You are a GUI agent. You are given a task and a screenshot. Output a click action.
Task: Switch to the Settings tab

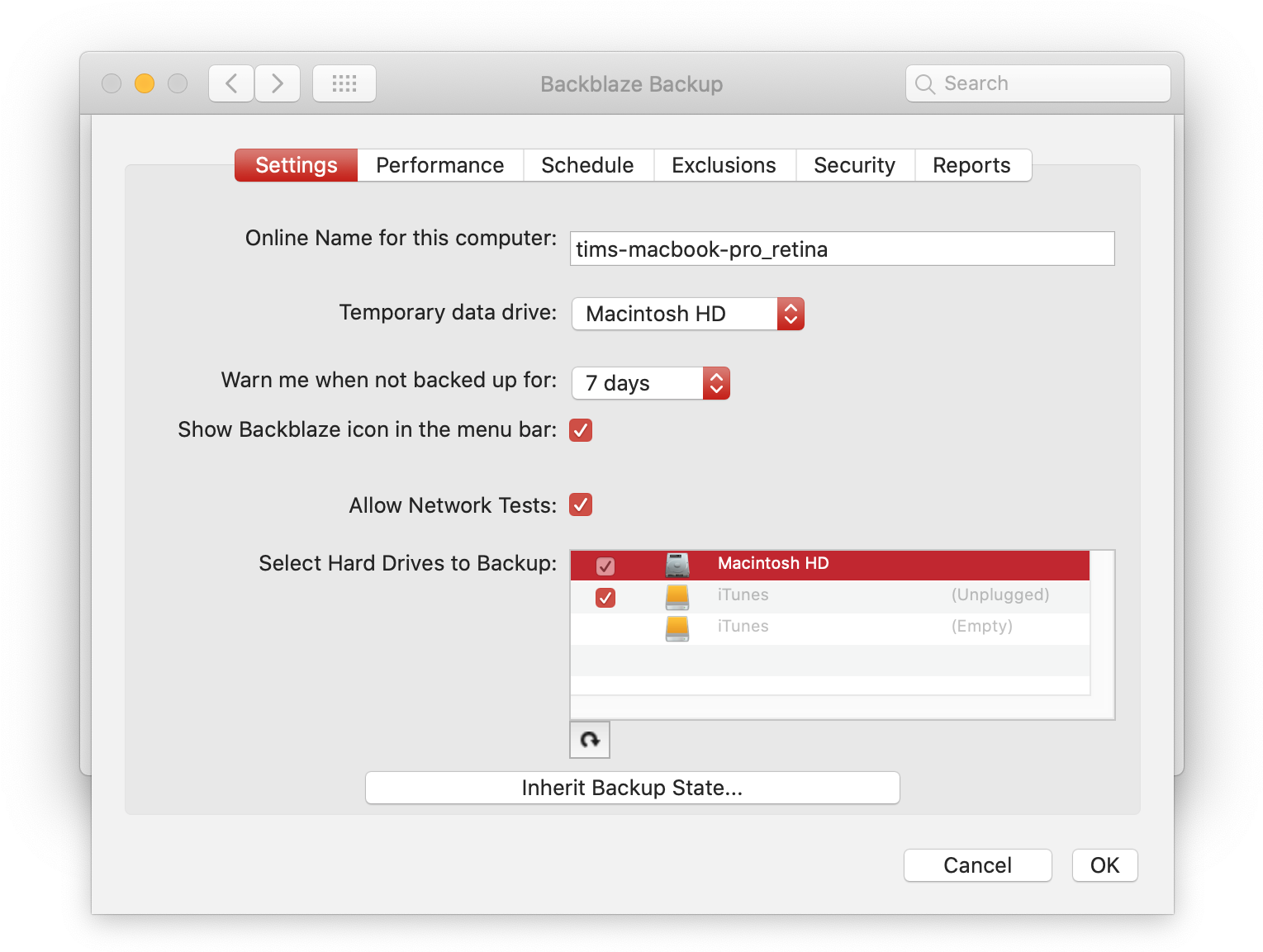297,165
